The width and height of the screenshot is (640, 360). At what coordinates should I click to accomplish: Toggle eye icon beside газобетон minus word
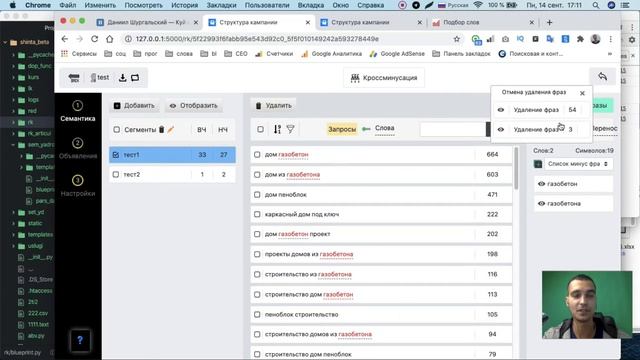pos(541,184)
